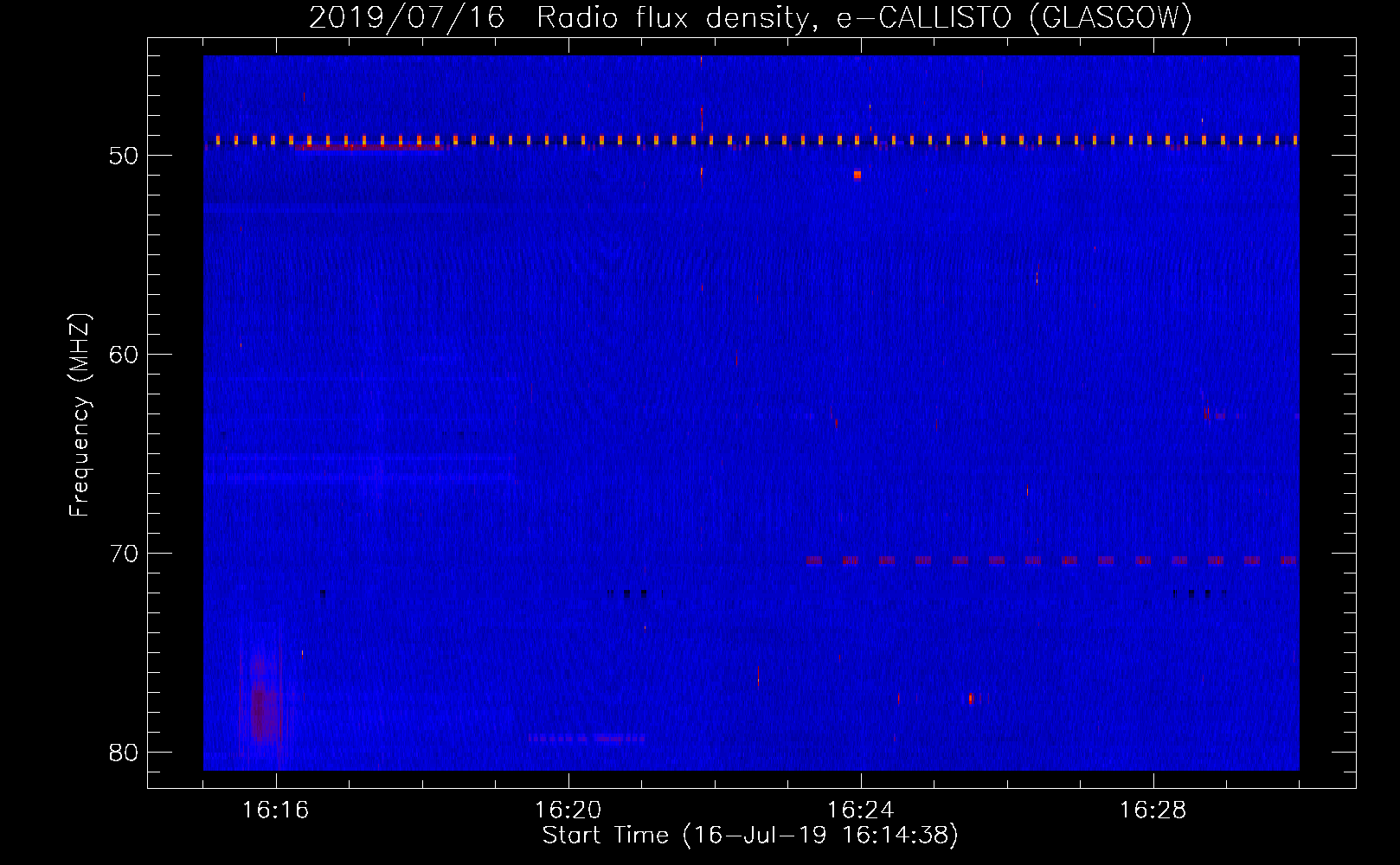The image size is (1400, 865).
Task: Click the plot title '2019/07/16 Radio flux density, e-CALLISTO (GLASGOW)'
Action: pos(750,17)
